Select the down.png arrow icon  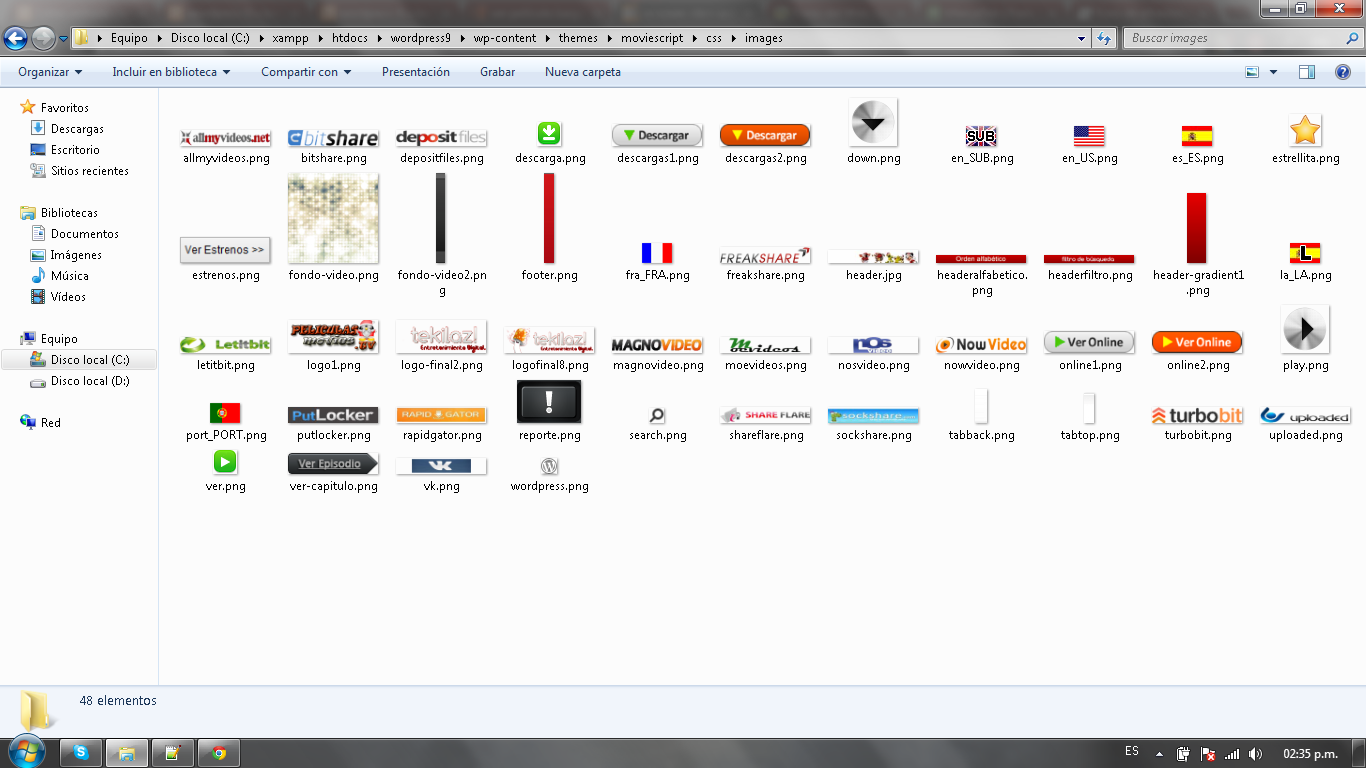click(x=873, y=123)
